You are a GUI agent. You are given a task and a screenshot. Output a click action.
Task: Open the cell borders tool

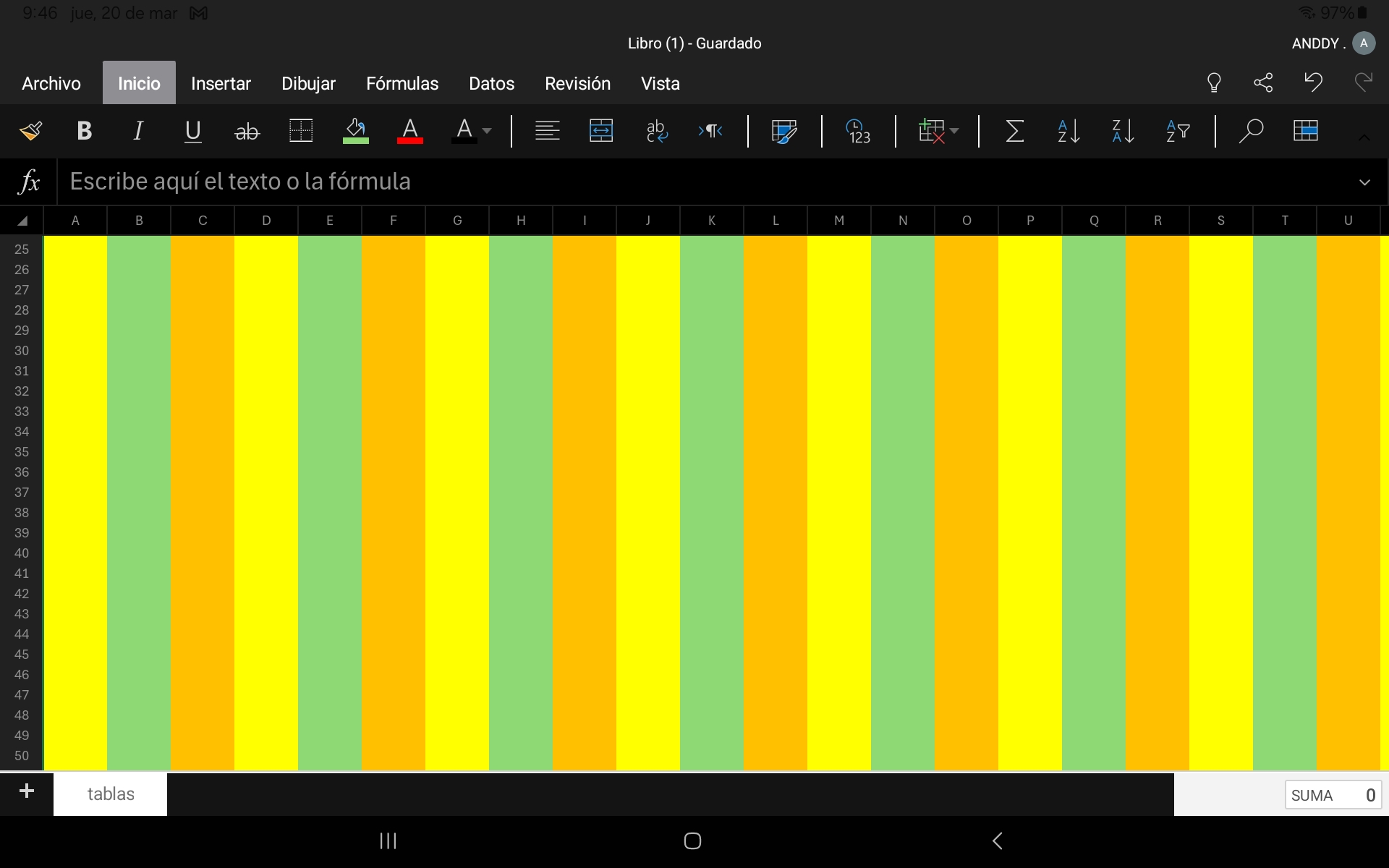pos(300,131)
